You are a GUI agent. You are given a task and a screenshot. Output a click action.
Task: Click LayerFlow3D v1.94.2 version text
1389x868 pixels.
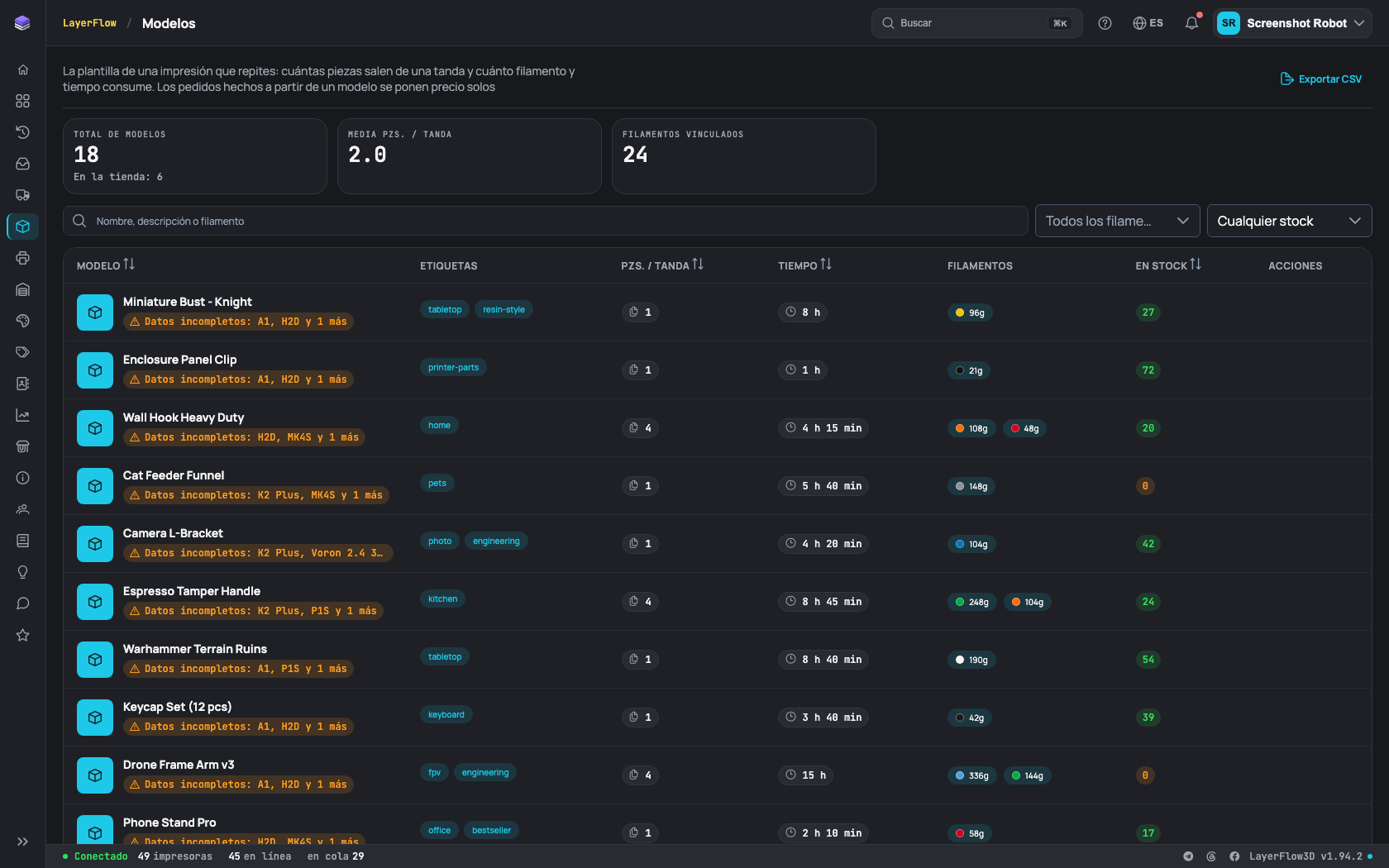pyautogui.click(x=1305, y=856)
